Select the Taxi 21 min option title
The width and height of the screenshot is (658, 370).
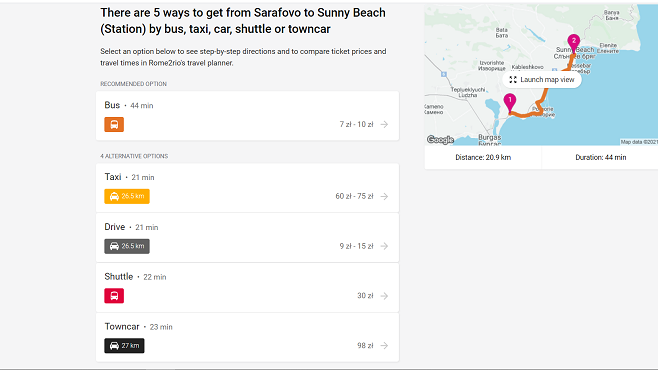(129, 177)
